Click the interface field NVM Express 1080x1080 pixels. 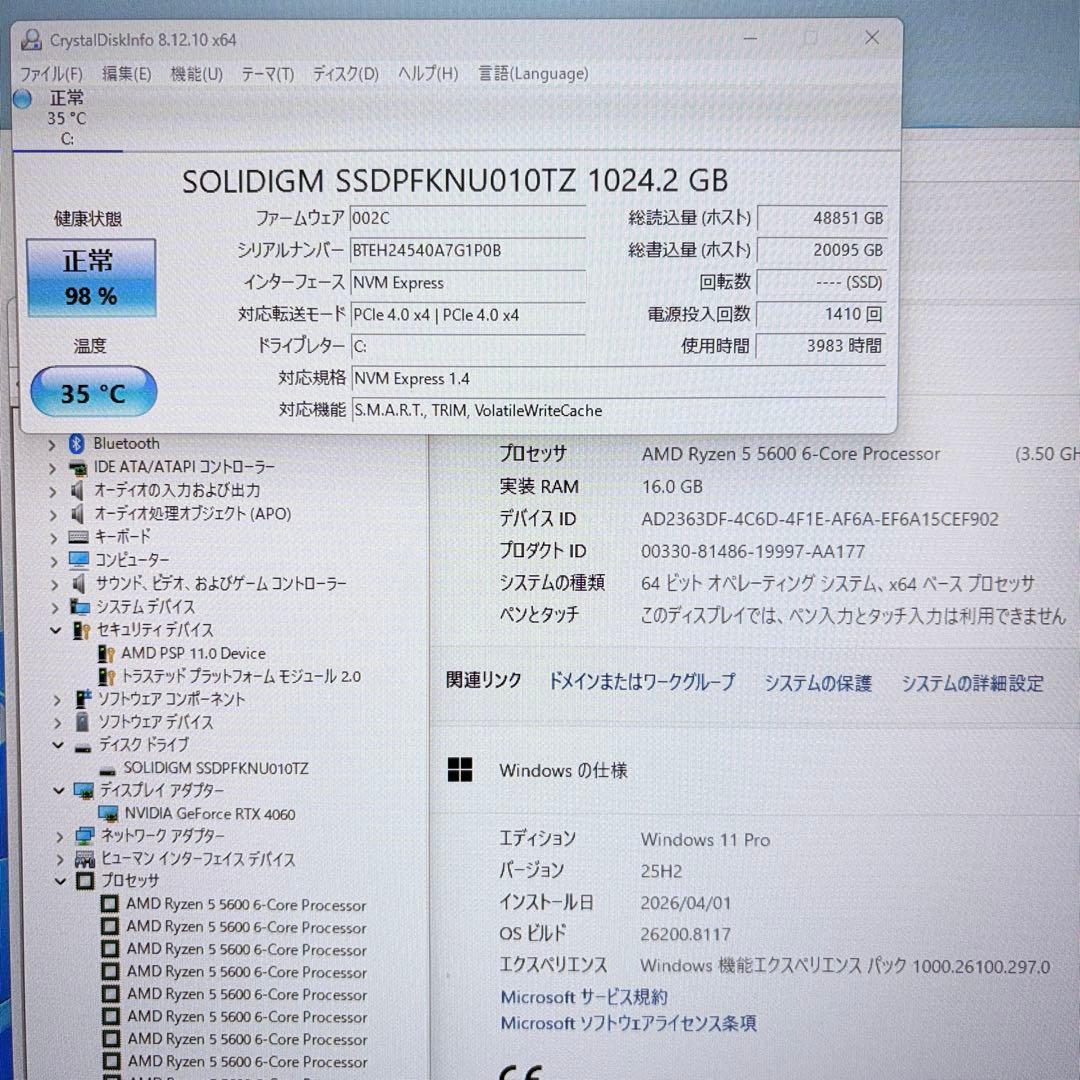(468, 282)
